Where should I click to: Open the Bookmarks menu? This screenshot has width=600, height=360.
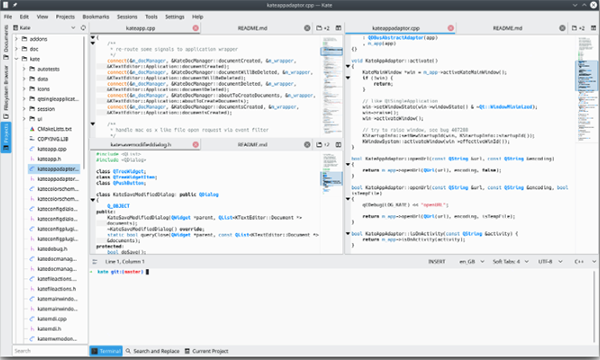(96, 17)
